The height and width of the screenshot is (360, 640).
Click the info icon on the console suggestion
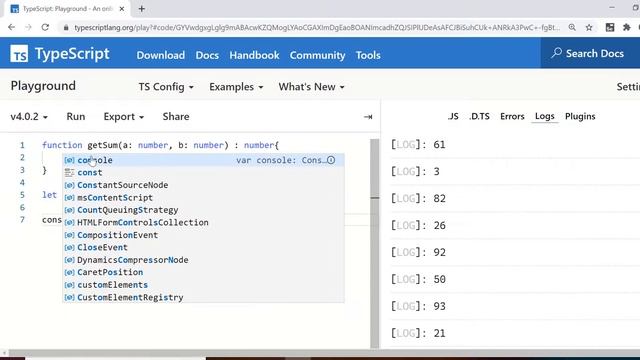(x=331, y=160)
